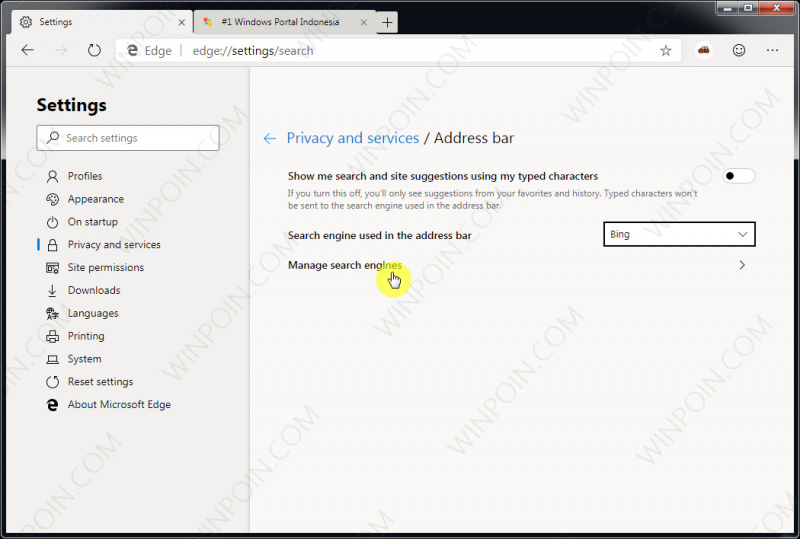Click the blue back arrow beside breadcrumb

coord(269,138)
